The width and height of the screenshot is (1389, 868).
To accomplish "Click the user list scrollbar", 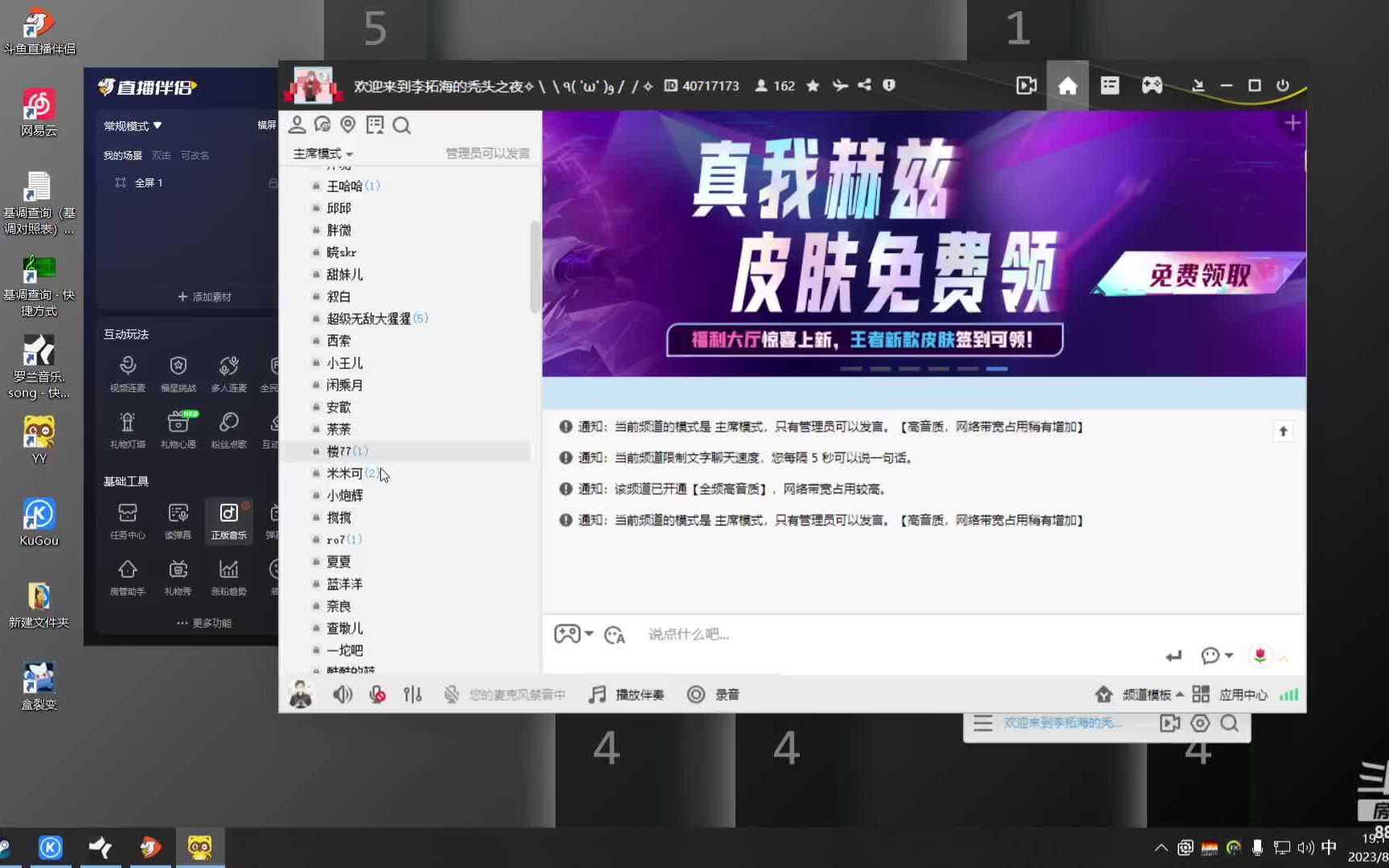I will click(x=535, y=267).
